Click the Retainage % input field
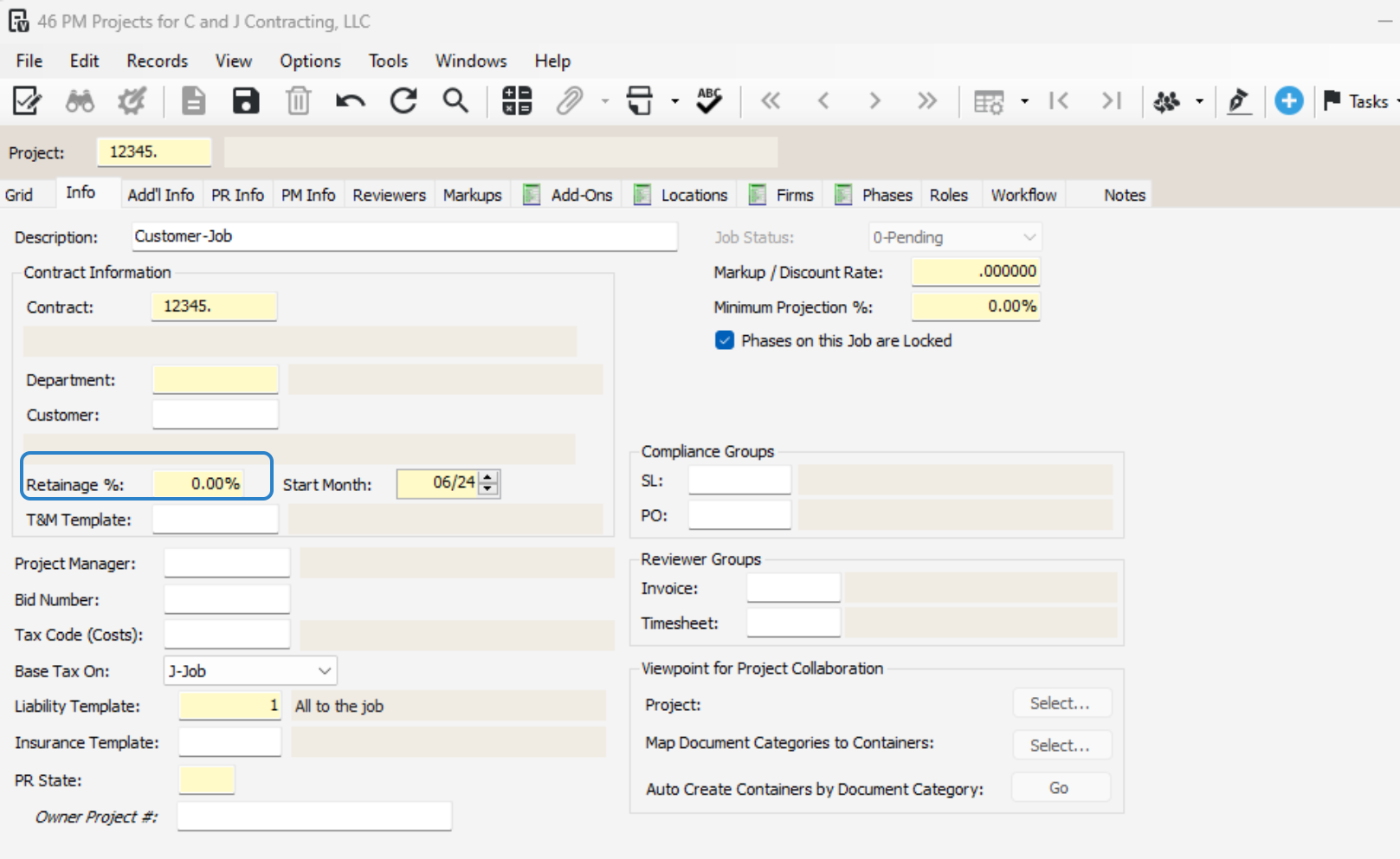The width and height of the screenshot is (1400, 859). pos(198,483)
